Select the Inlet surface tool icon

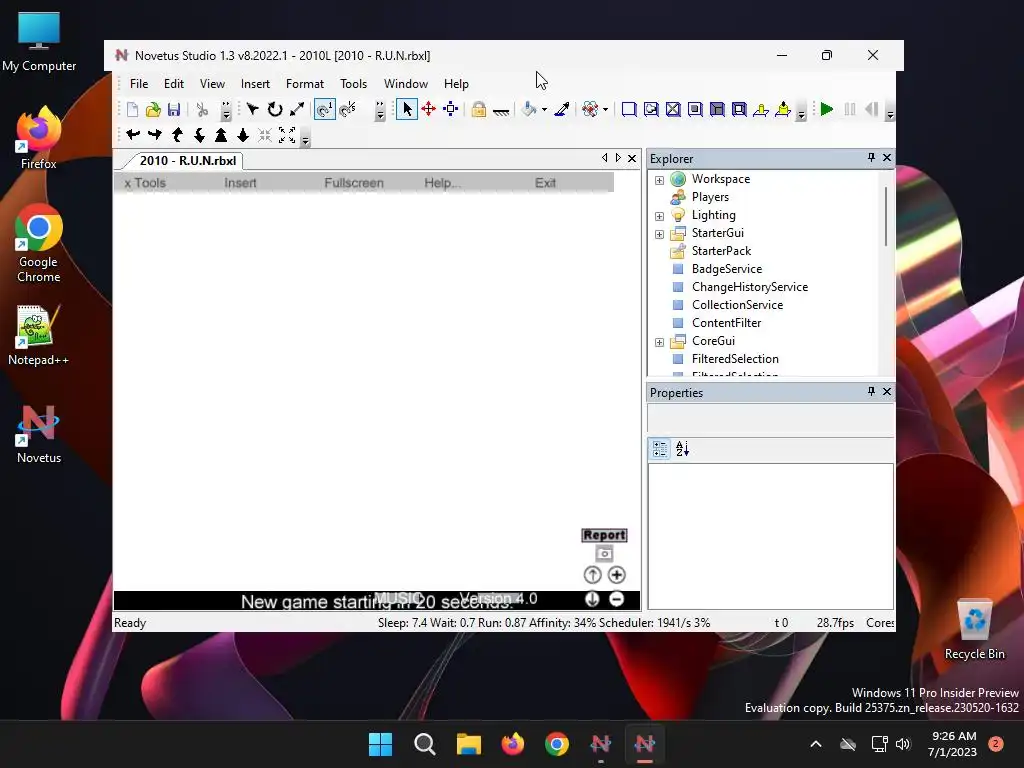[x=717, y=110]
